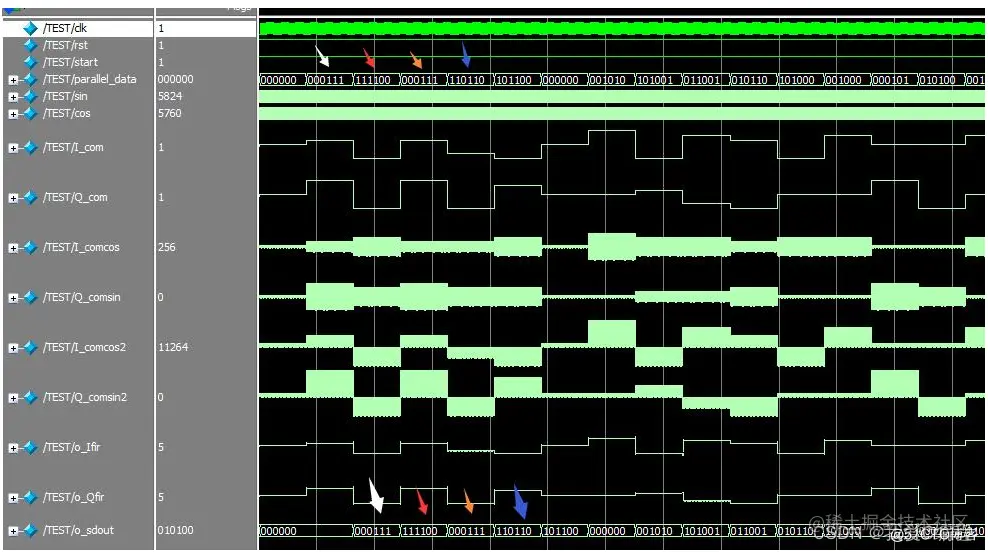Click the diamond icon of /TEST/clk
Image resolution: width=988 pixels, height=552 pixels.
pos(30,28)
